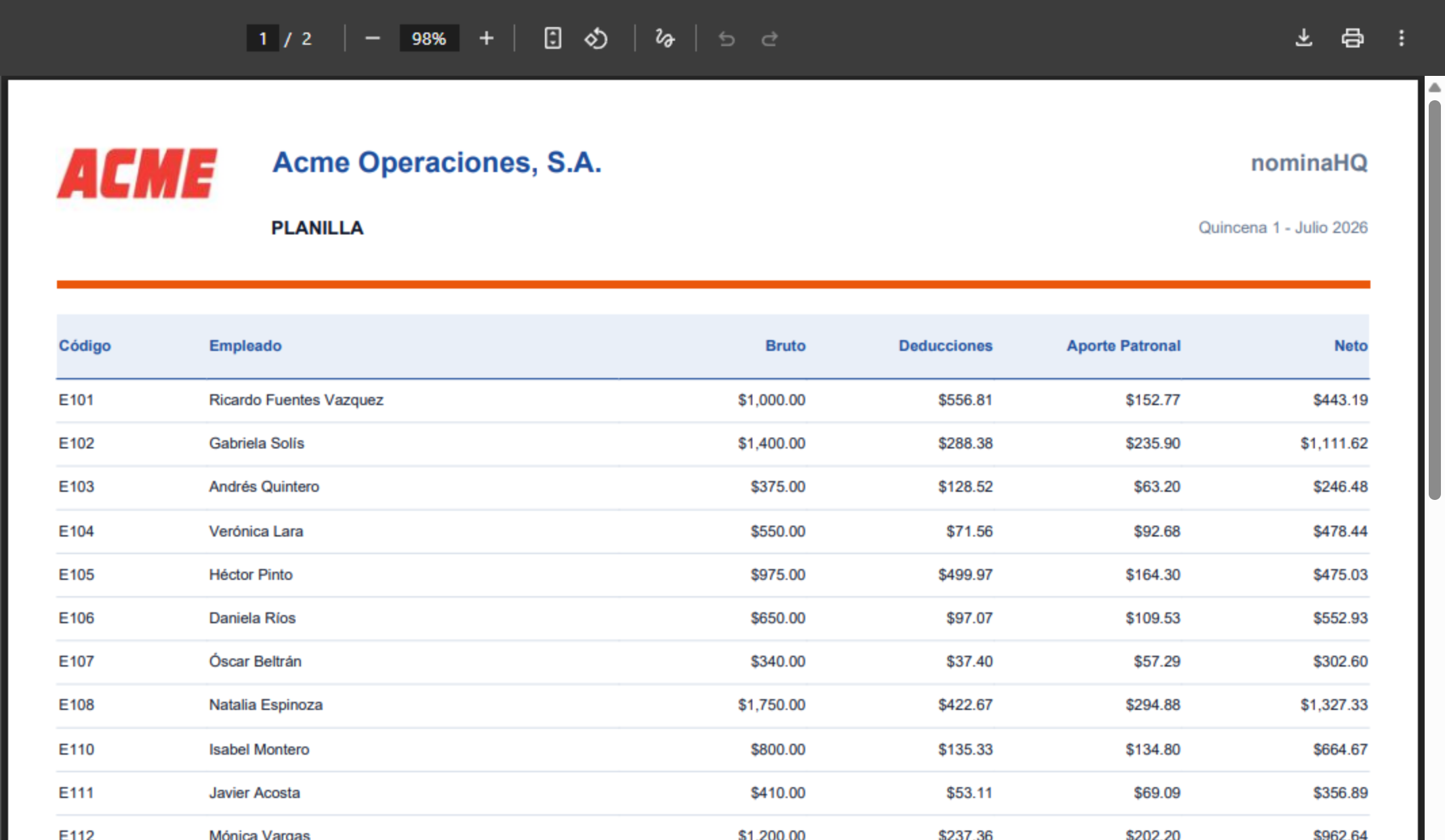Click the 'Código' column header
Viewport: 1445px width, 840px height.
85,345
